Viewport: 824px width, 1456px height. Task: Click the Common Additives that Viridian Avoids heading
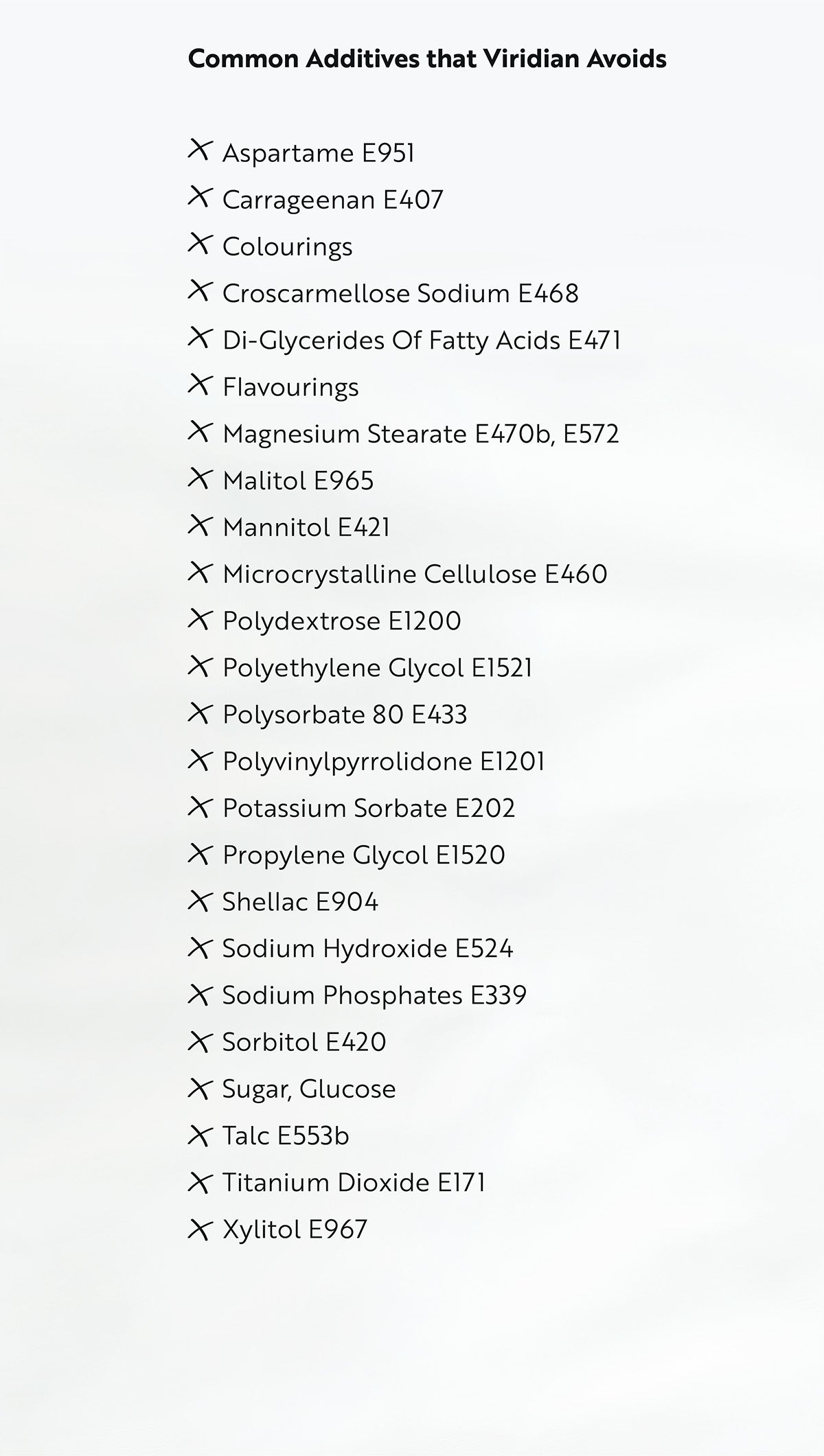pos(427,59)
